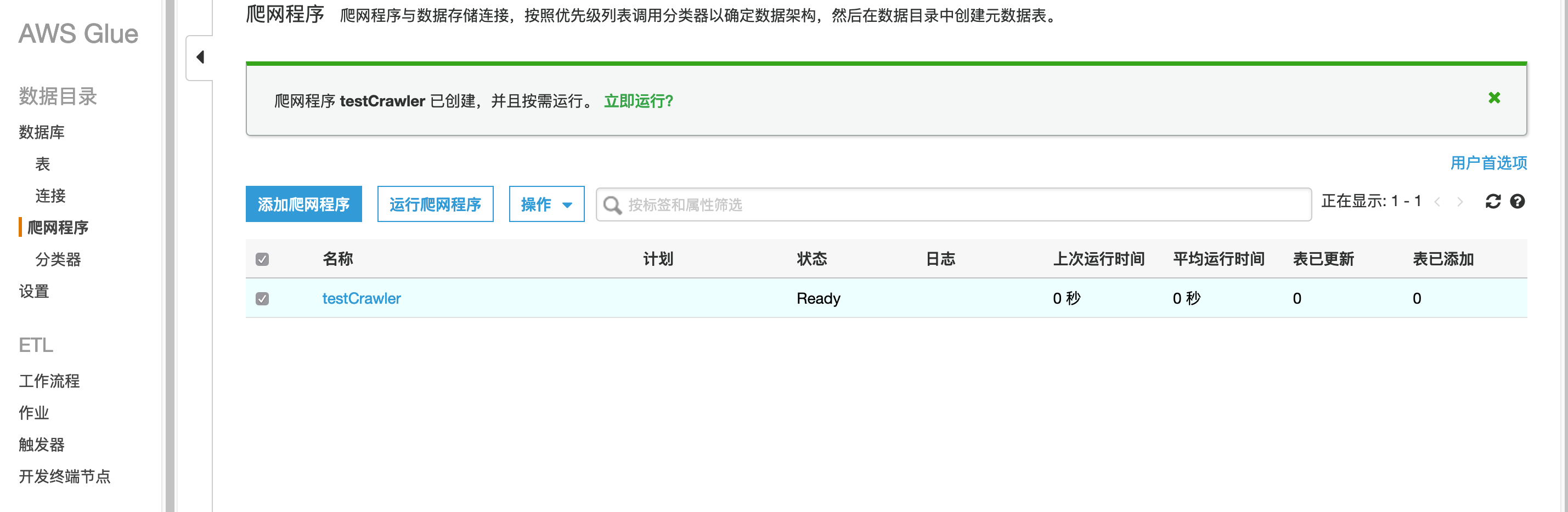Open 用户首选项 preferences link
Image resolution: width=1568 pixels, height=512 pixels.
[x=1488, y=163]
